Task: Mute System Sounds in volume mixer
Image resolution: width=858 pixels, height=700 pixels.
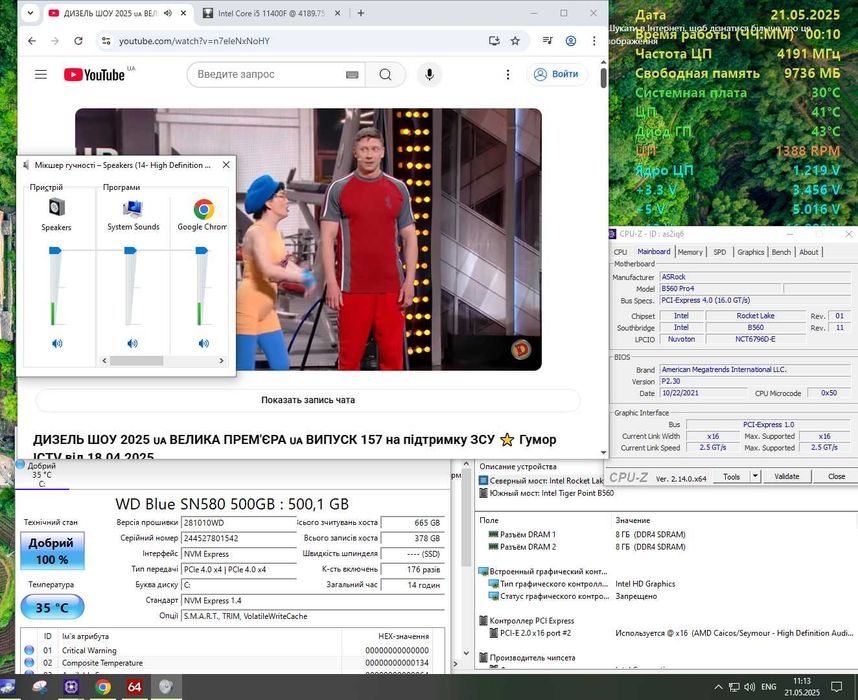Action: pos(132,344)
